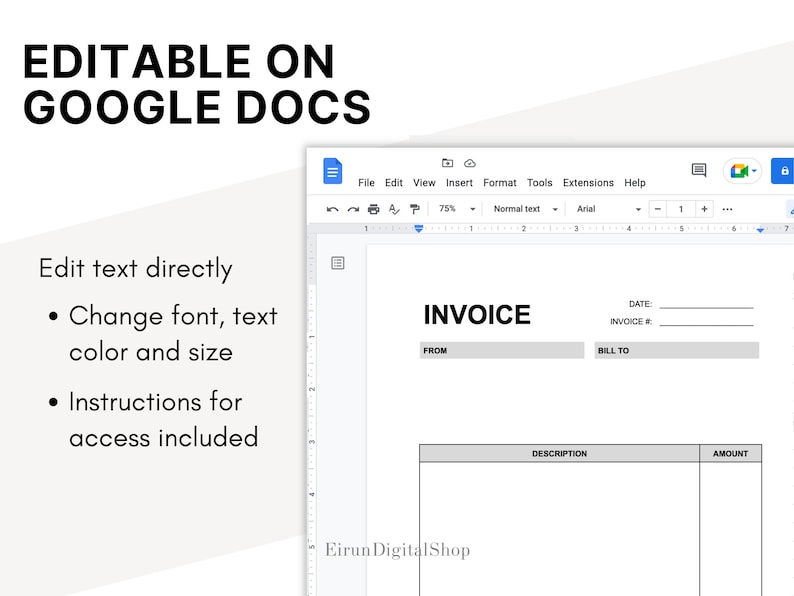Viewport: 794px width, 596px height.
Task: Click the blank line after INVOICE #
Action: (x=706, y=324)
